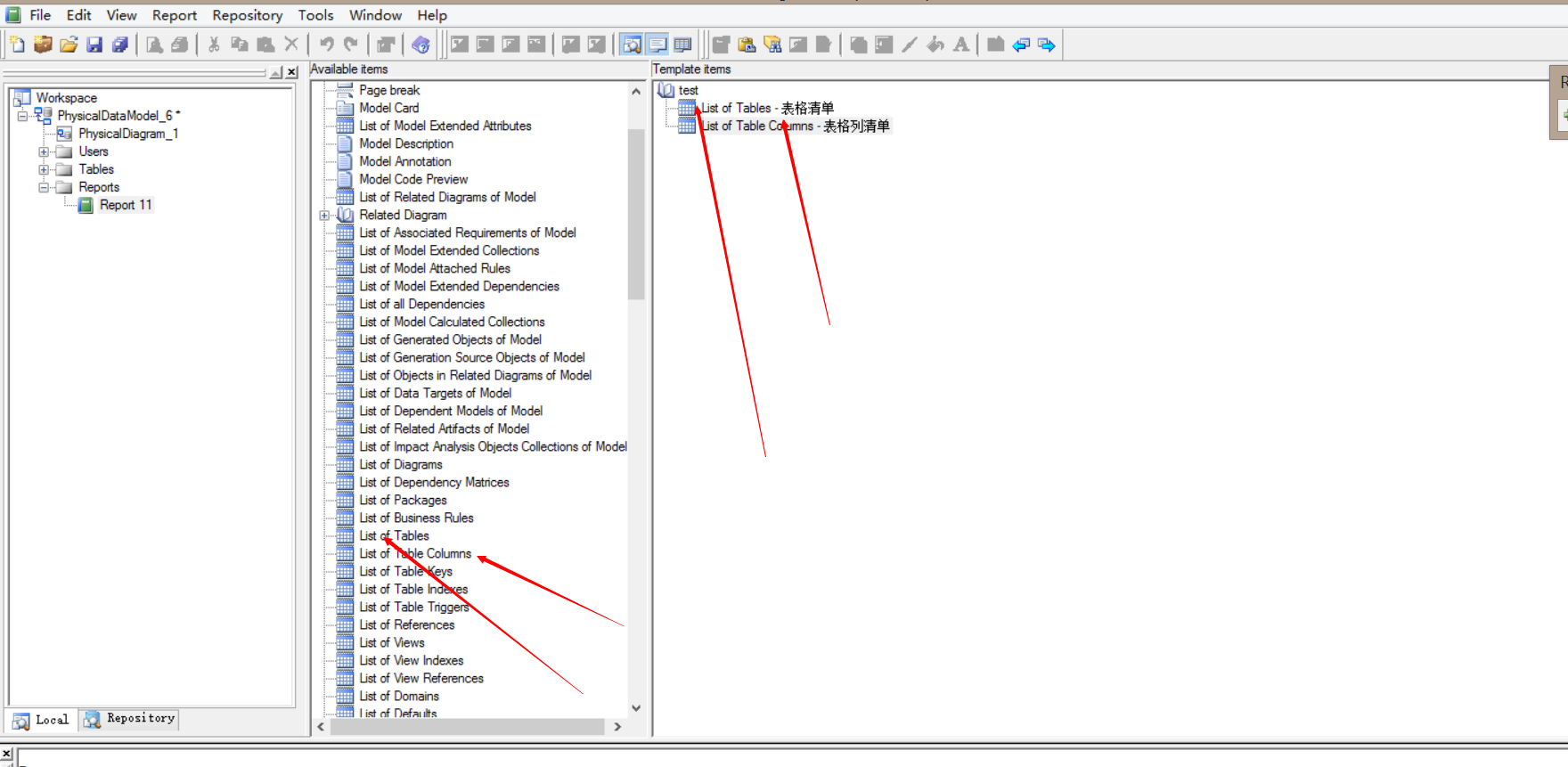Select List of Tables - 表格清单 template item

click(767, 108)
